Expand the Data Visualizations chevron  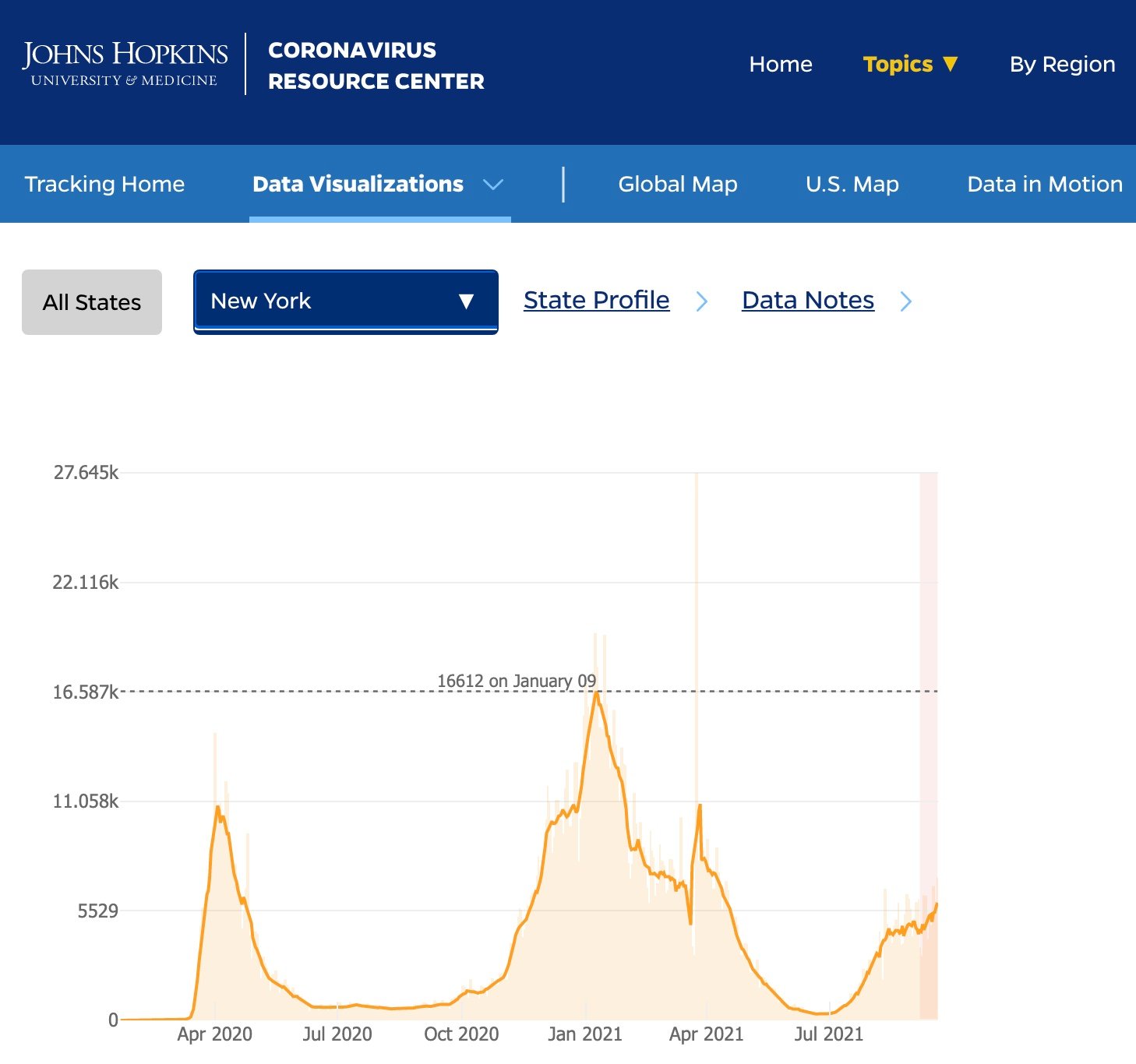tap(493, 185)
